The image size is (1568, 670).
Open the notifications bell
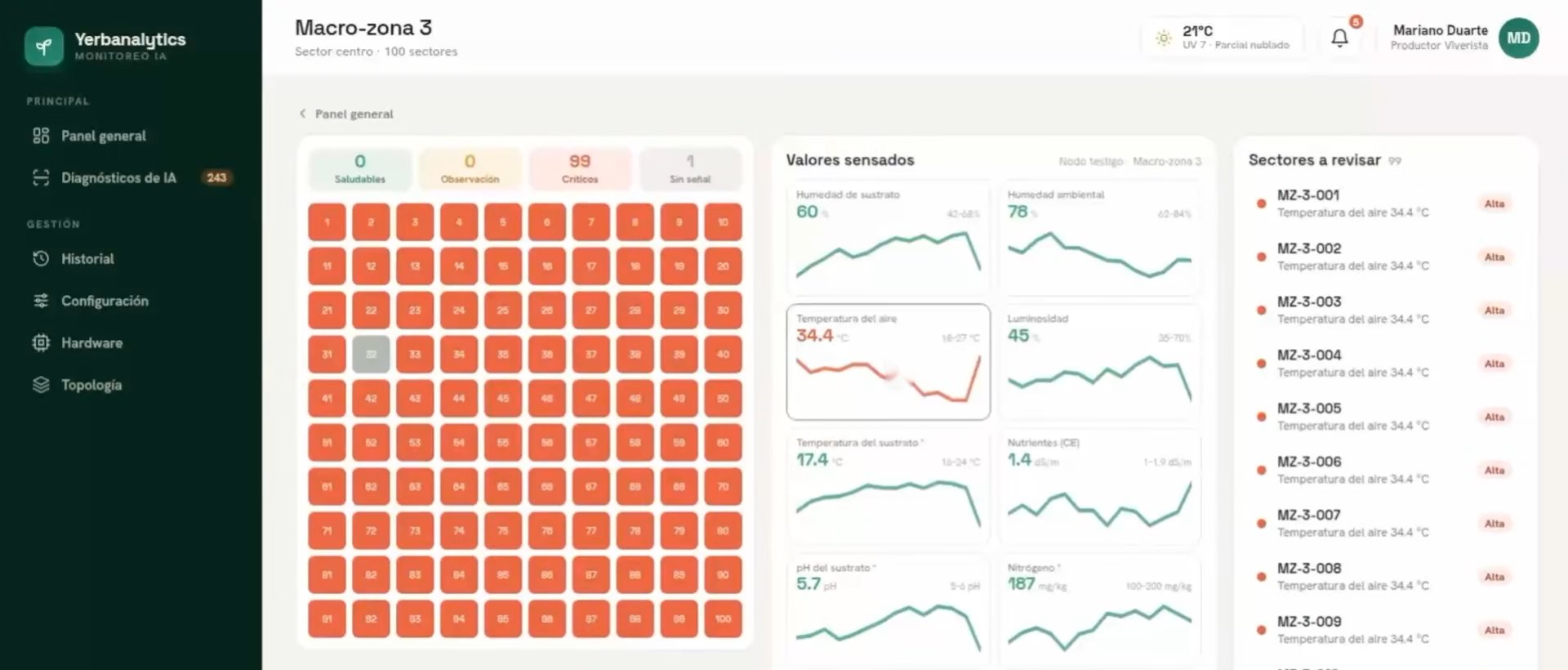pyautogui.click(x=1339, y=38)
